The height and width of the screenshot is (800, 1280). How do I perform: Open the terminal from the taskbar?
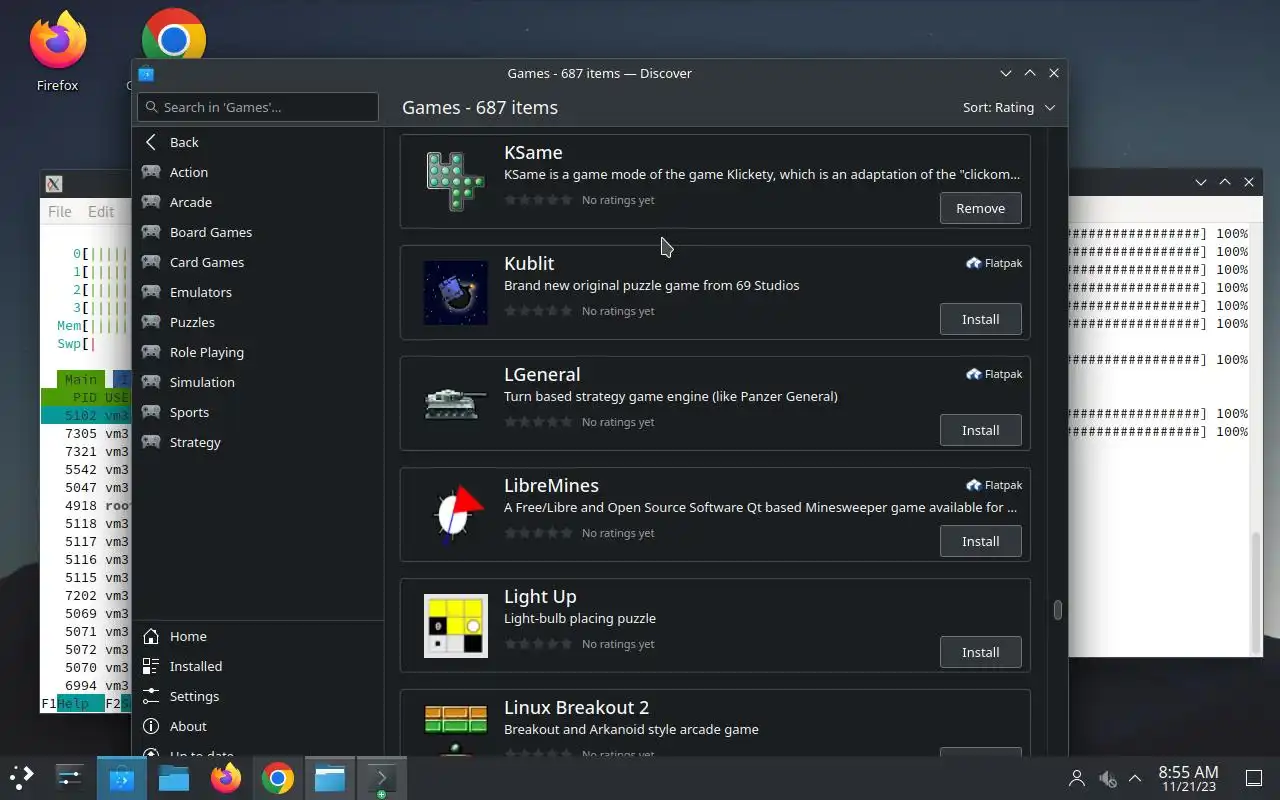[381, 778]
